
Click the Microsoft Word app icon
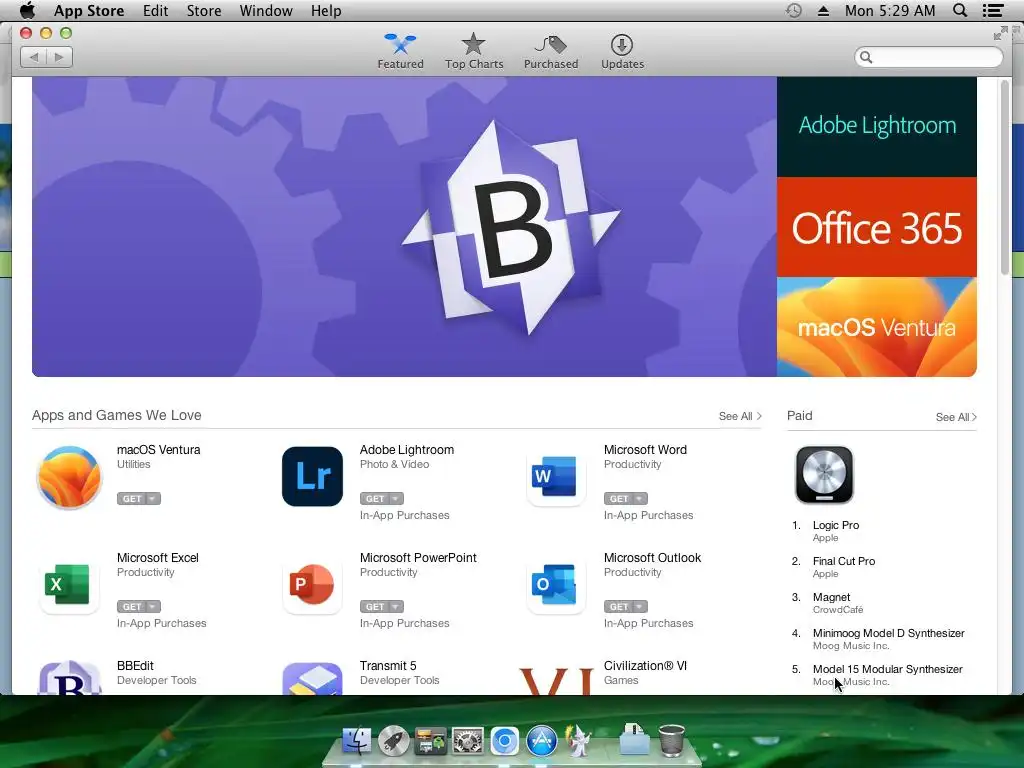tap(556, 477)
